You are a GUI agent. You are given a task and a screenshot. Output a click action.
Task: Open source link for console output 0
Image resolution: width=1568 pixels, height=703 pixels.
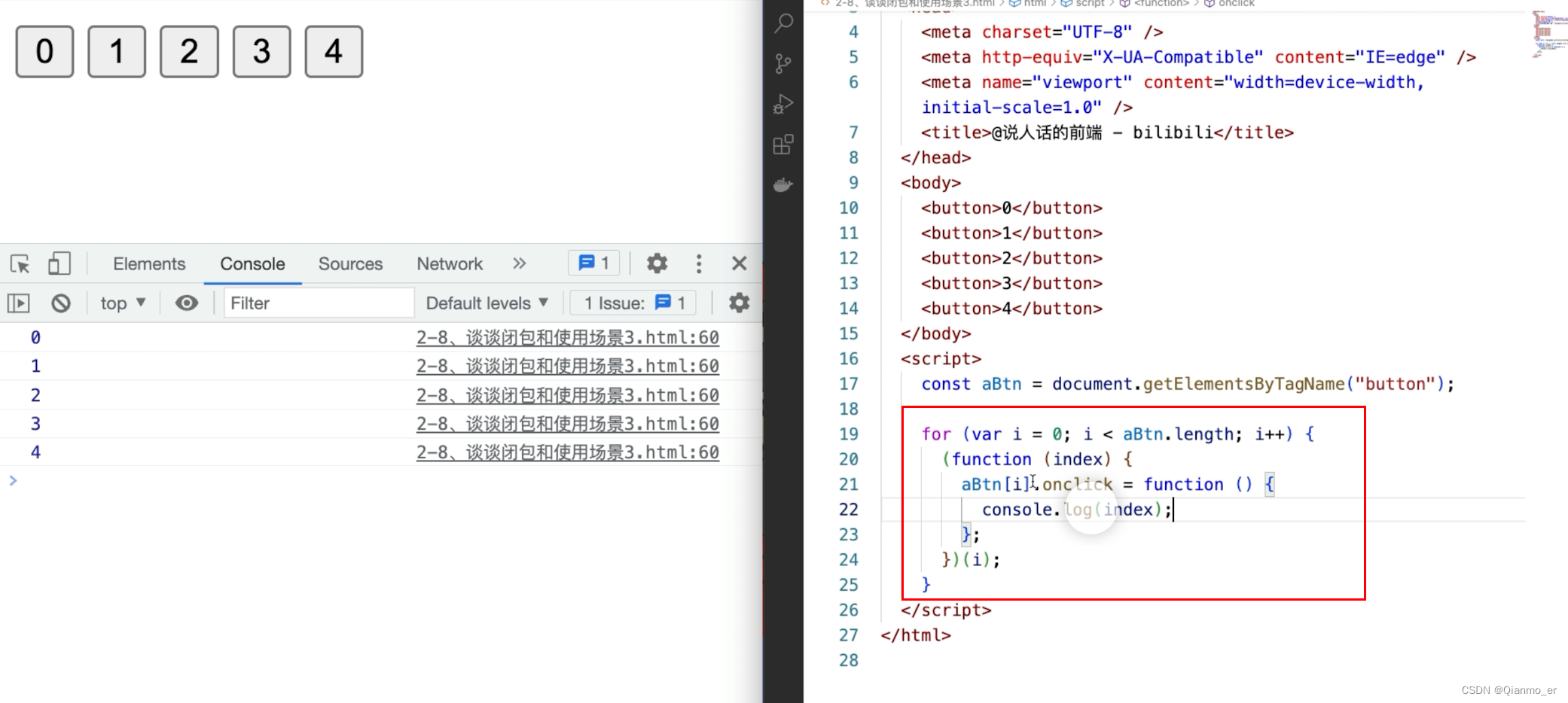coord(568,337)
